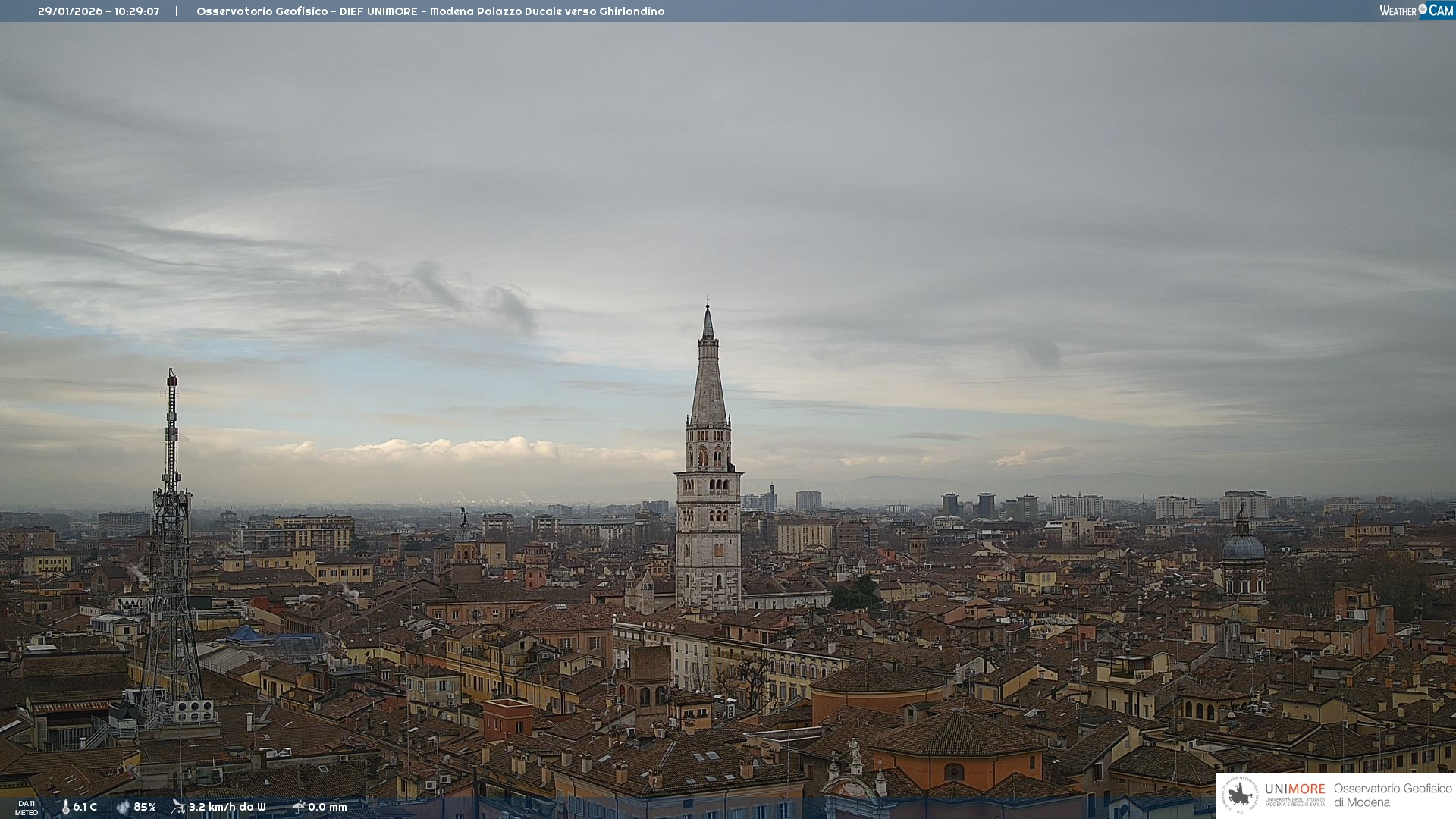Click the Osservatorio Geofisico camera title text
The height and width of the screenshot is (819, 1456).
click(x=430, y=11)
